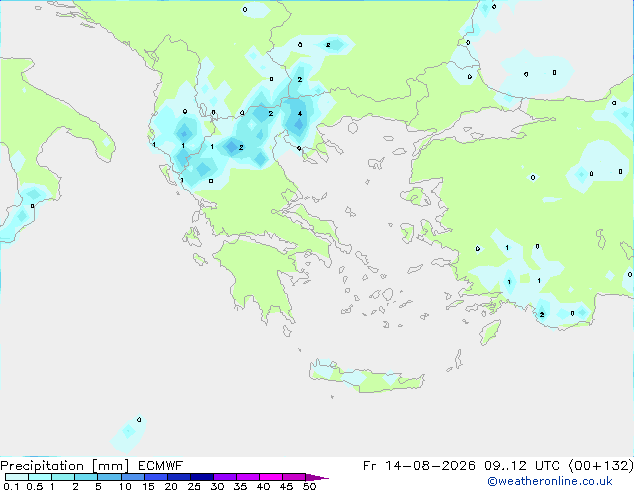The width and height of the screenshot is (634, 490).
Task: Click the 45–50 mm legend color swatch
Action: pos(294,477)
